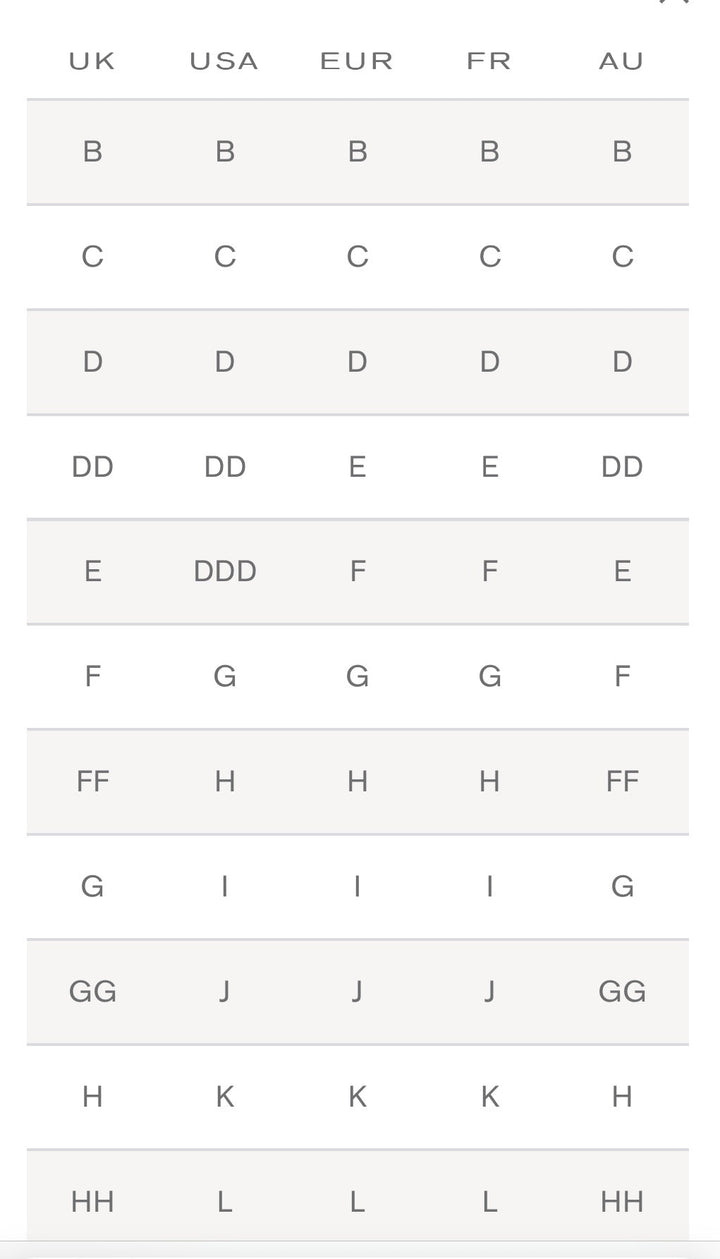The image size is (720, 1259).
Task: Click the GG cell in AU column
Action: [622, 992]
